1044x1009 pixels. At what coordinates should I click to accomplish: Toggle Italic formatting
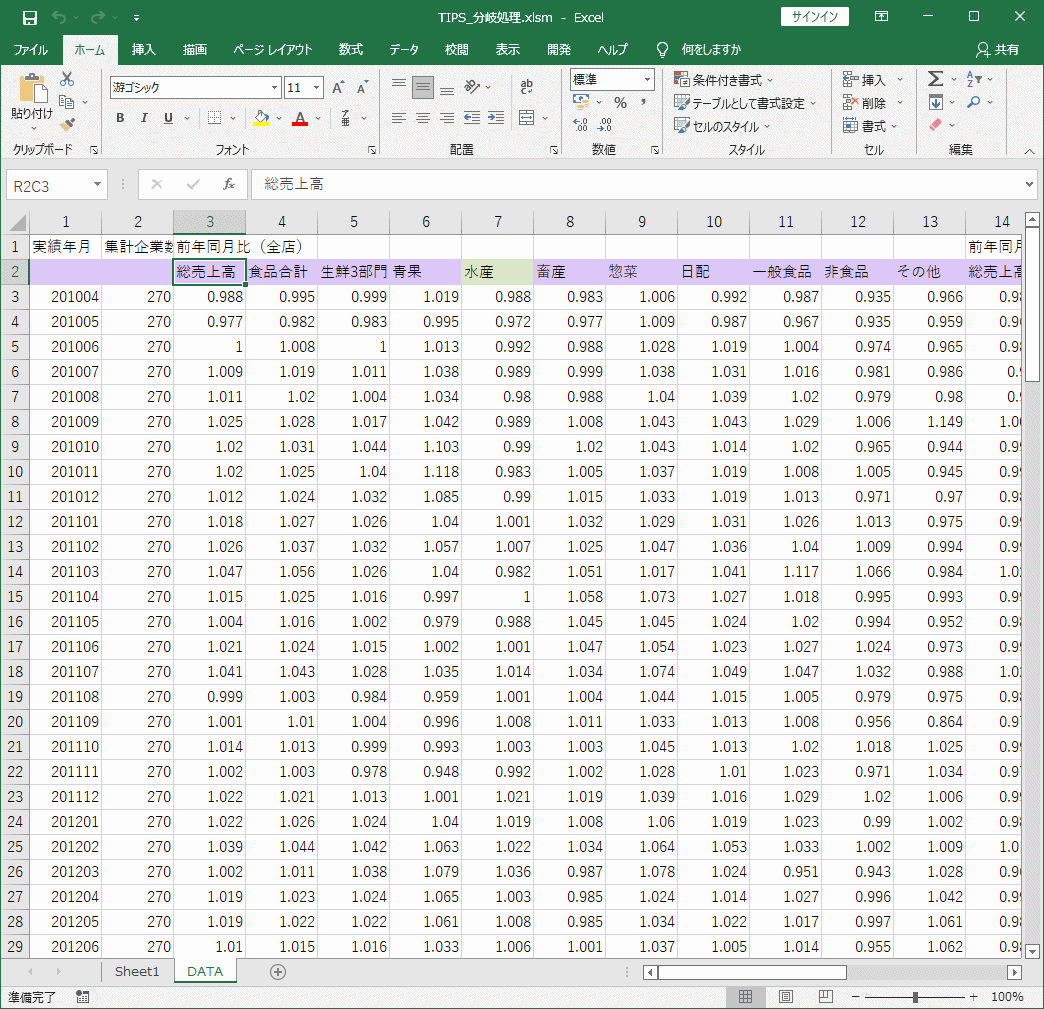(144, 118)
